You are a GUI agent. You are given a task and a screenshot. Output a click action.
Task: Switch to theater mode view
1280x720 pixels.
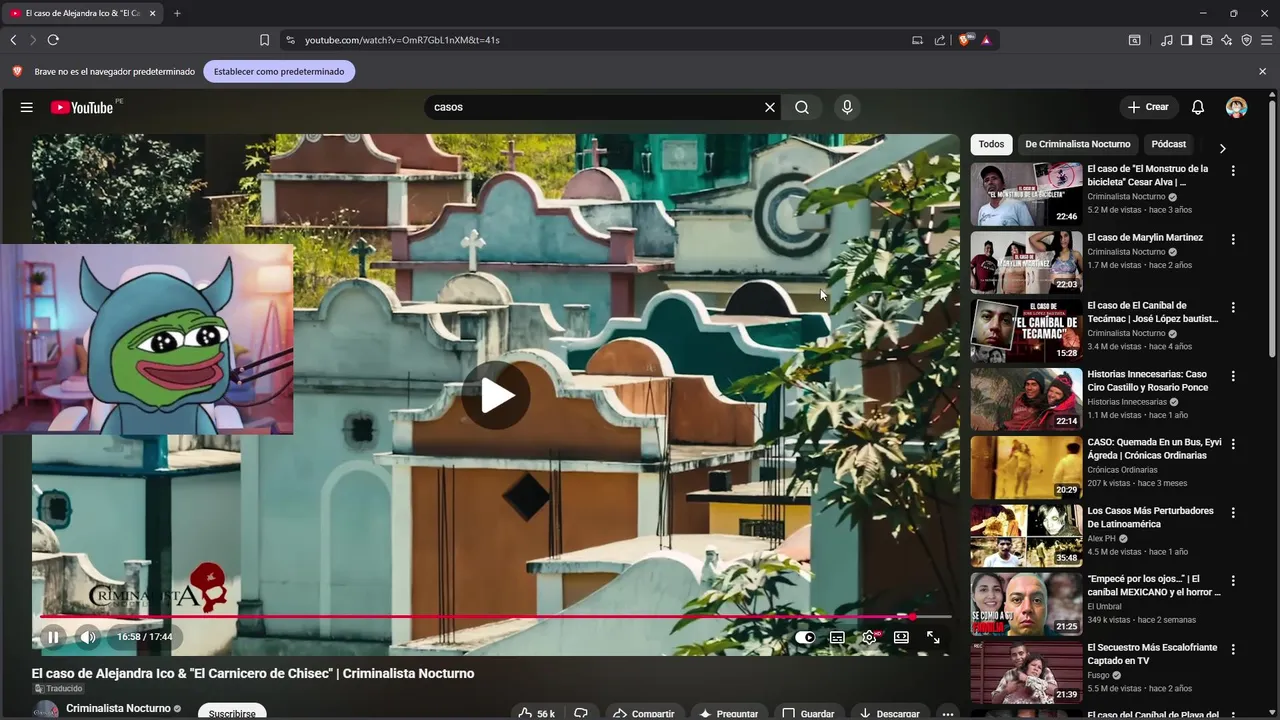(901, 637)
